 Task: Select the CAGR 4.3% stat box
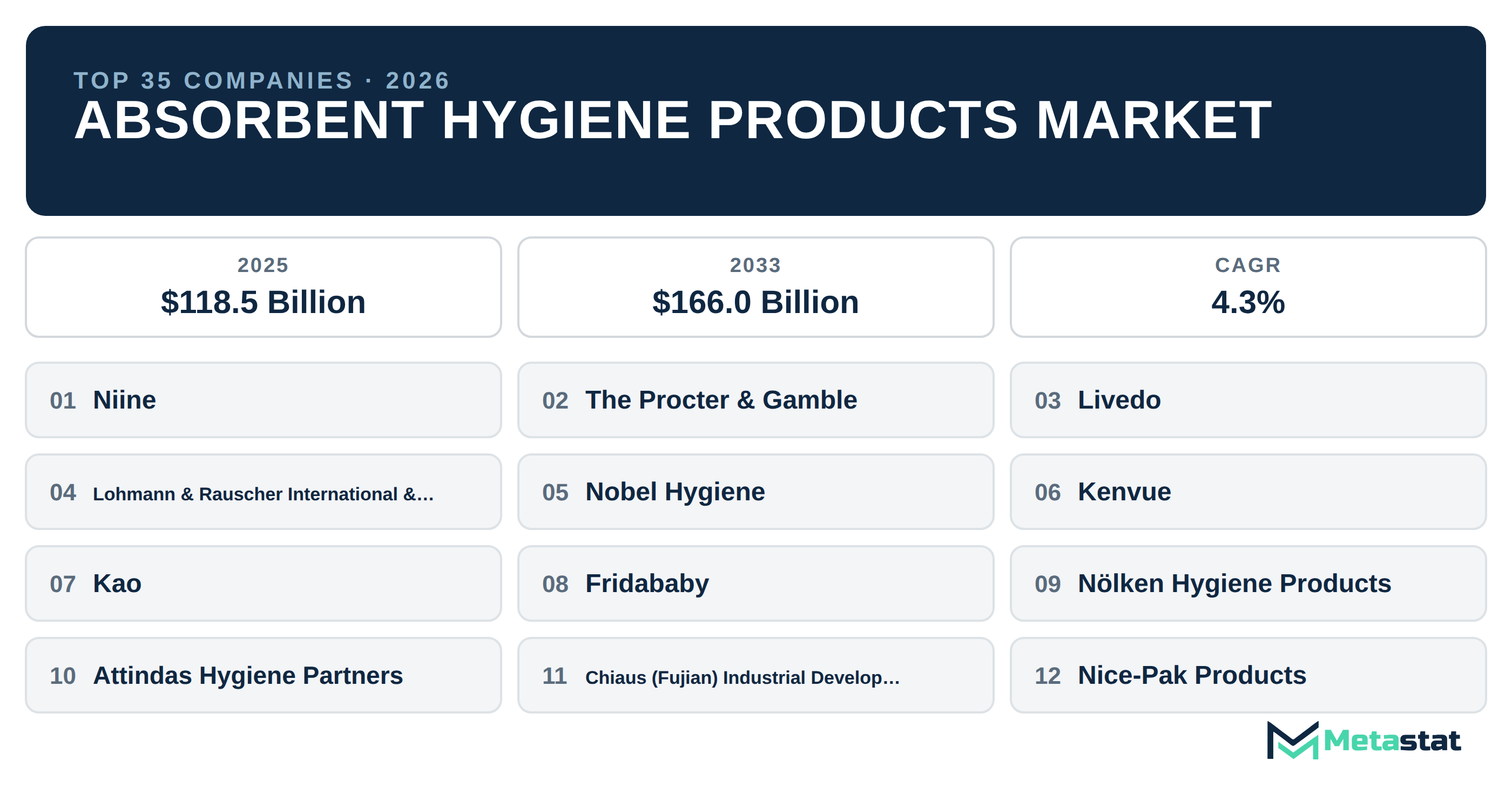1248,287
